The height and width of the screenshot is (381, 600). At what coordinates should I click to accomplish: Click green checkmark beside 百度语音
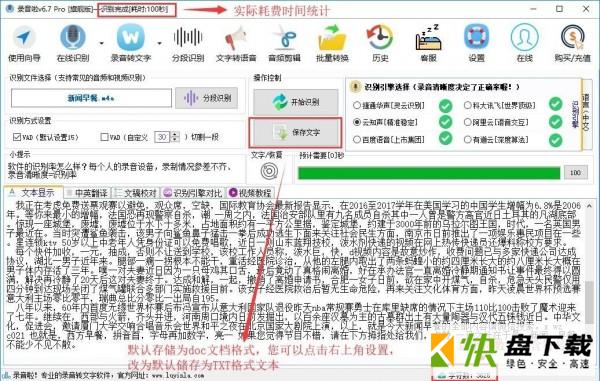pyautogui.click(x=445, y=138)
